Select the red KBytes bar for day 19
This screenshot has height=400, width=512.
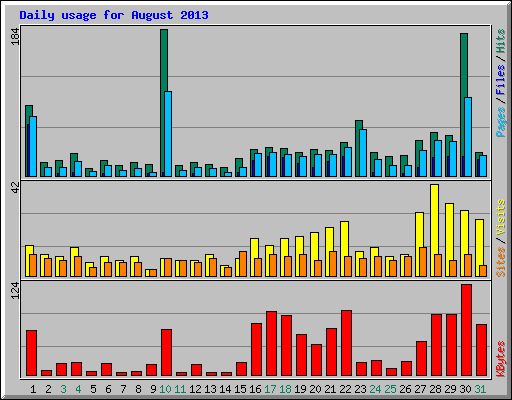[301, 355]
